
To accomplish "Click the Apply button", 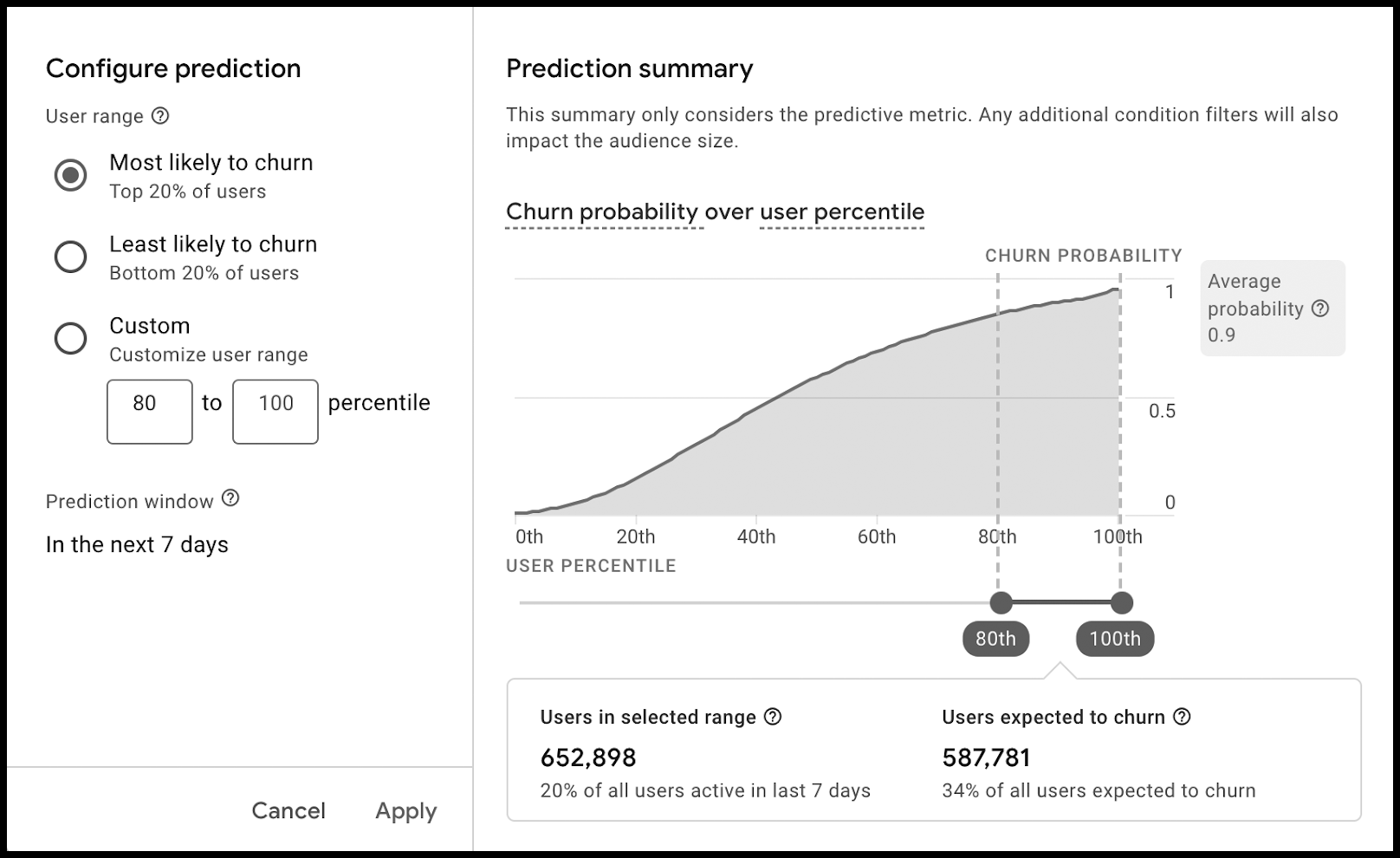I will tap(405, 811).
